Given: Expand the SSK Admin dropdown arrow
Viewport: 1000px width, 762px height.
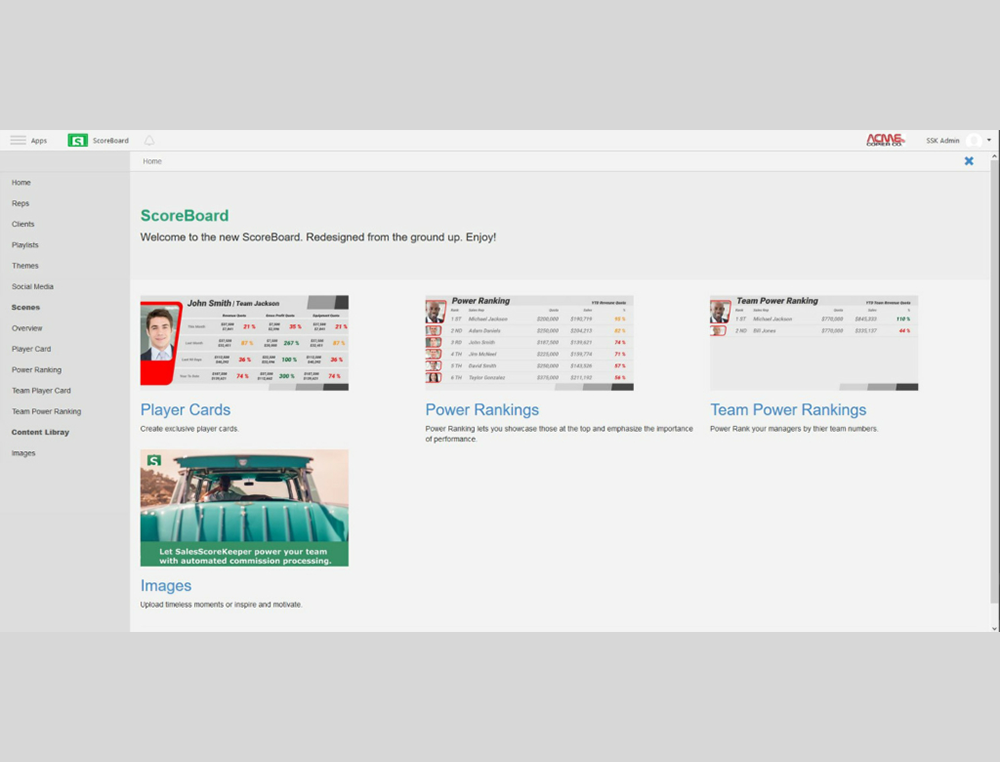Looking at the screenshot, I should click(x=989, y=140).
